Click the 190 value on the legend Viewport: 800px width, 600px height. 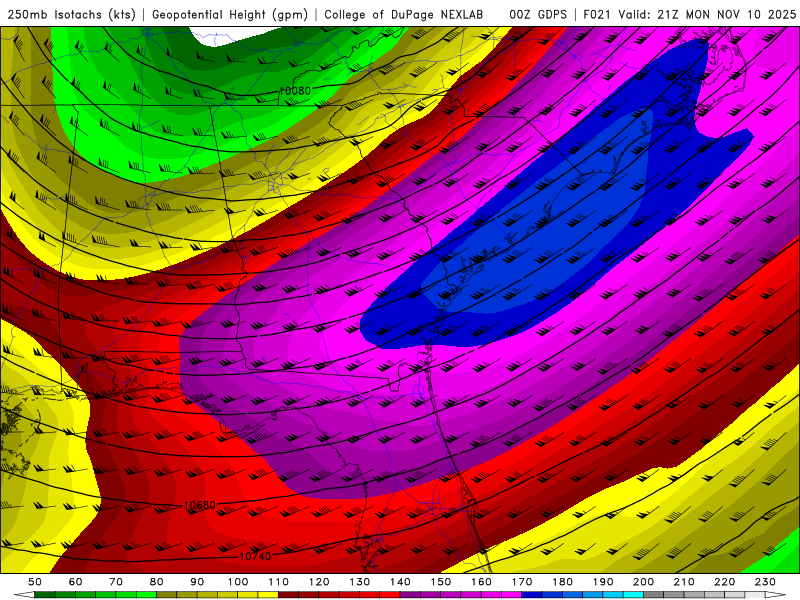(603, 582)
